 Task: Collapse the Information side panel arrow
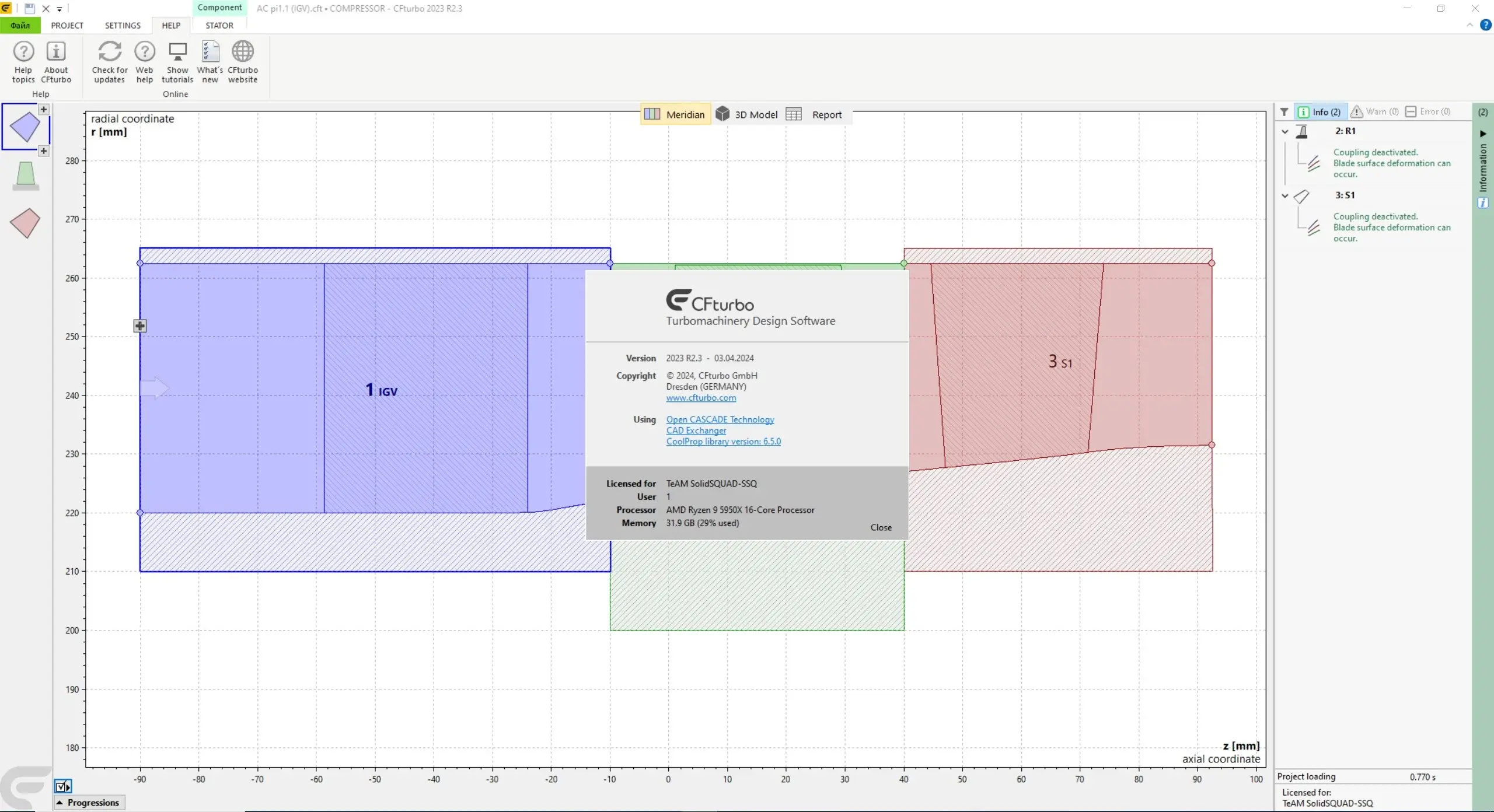(x=1483, y=134)
